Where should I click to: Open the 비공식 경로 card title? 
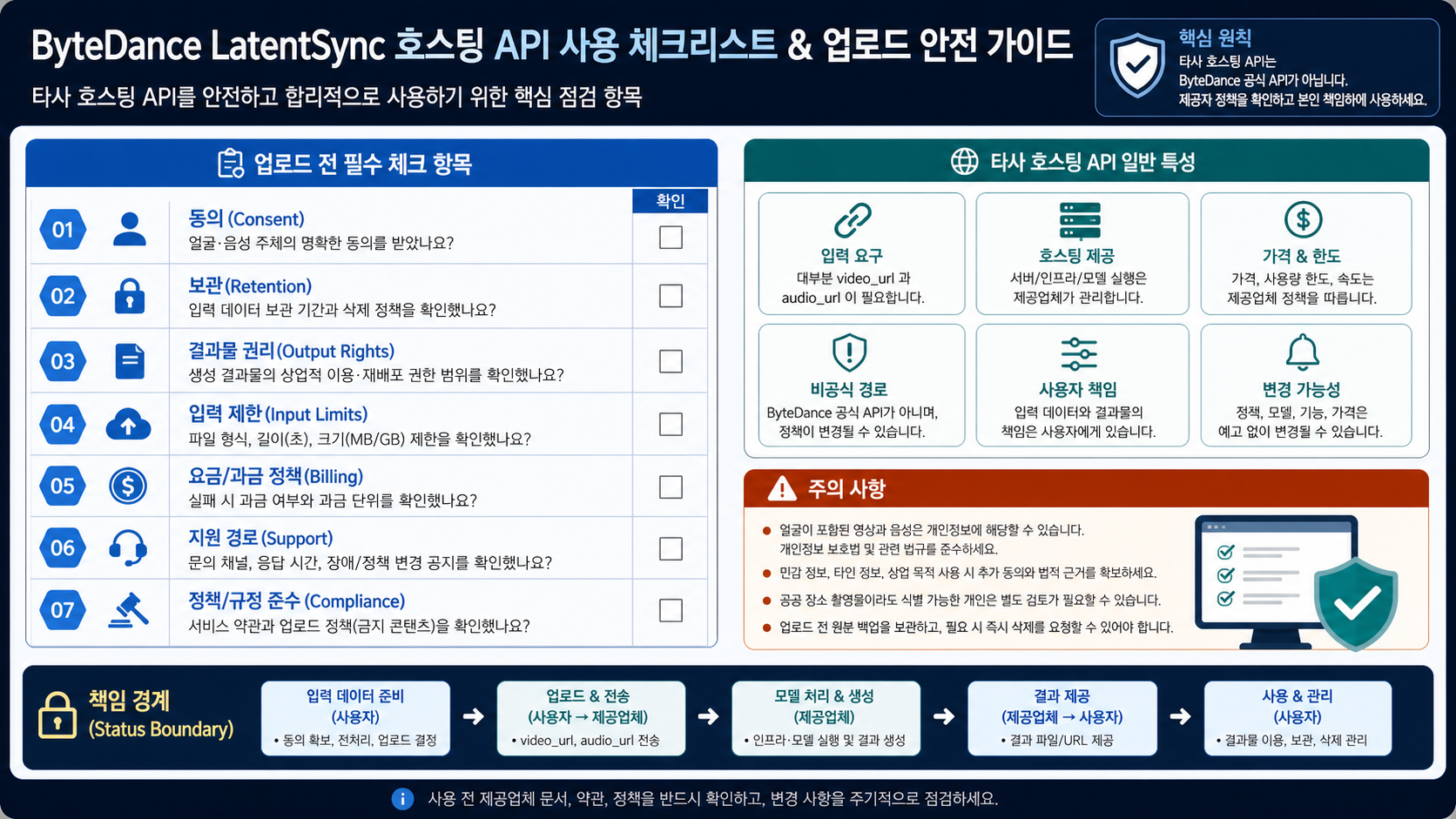(x=849, y=389)
